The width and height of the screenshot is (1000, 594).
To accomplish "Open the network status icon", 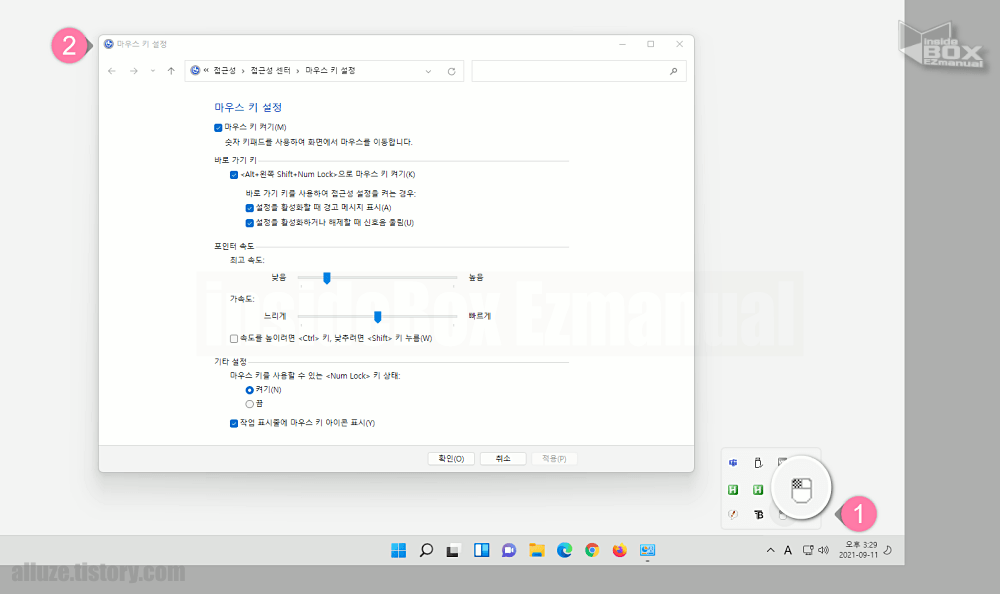I will click(808, 550).
